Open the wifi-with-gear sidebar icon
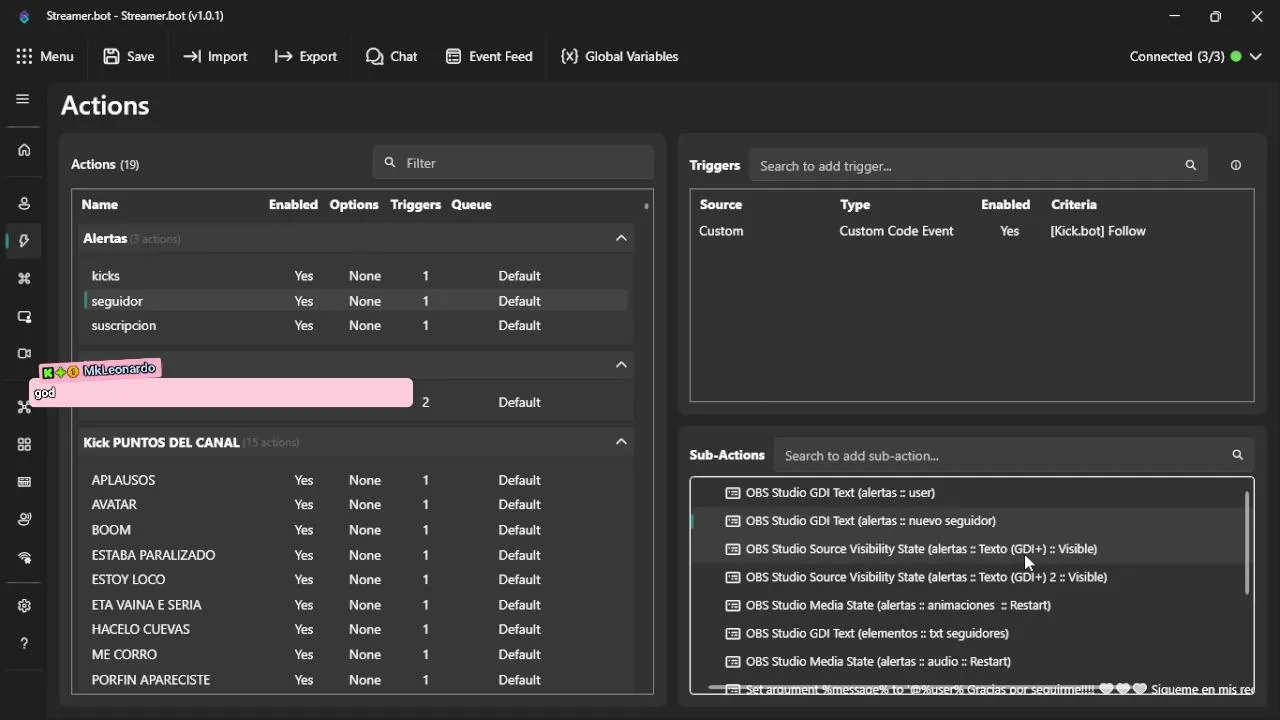Screen dimensions: 1280x720 (24, 558)
